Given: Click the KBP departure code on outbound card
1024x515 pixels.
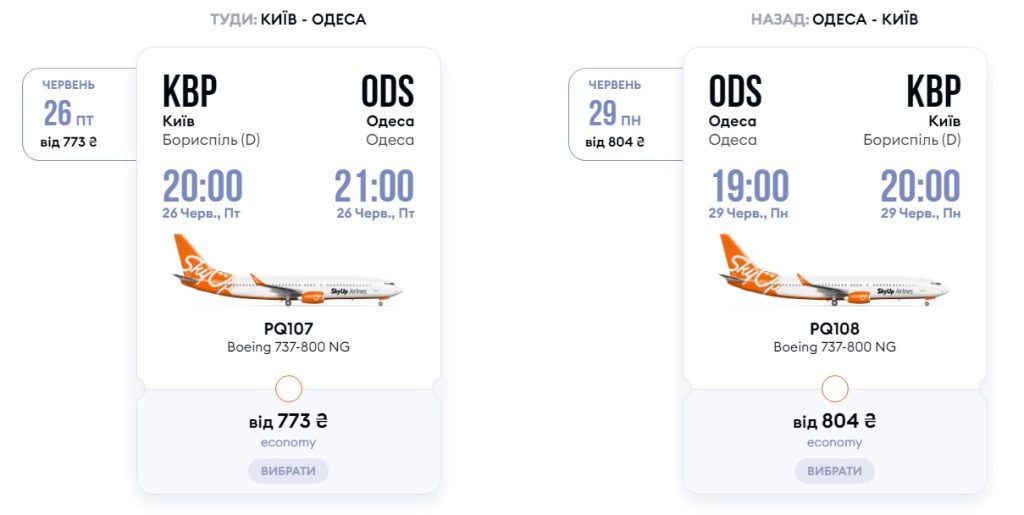Looking at the screenshot, I should coord(190,92).
